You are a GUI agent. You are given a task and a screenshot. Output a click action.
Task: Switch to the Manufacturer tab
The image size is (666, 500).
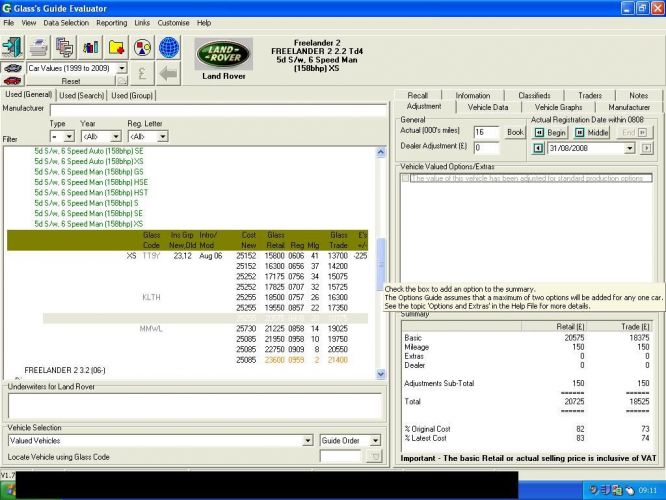tap(629, 107)
